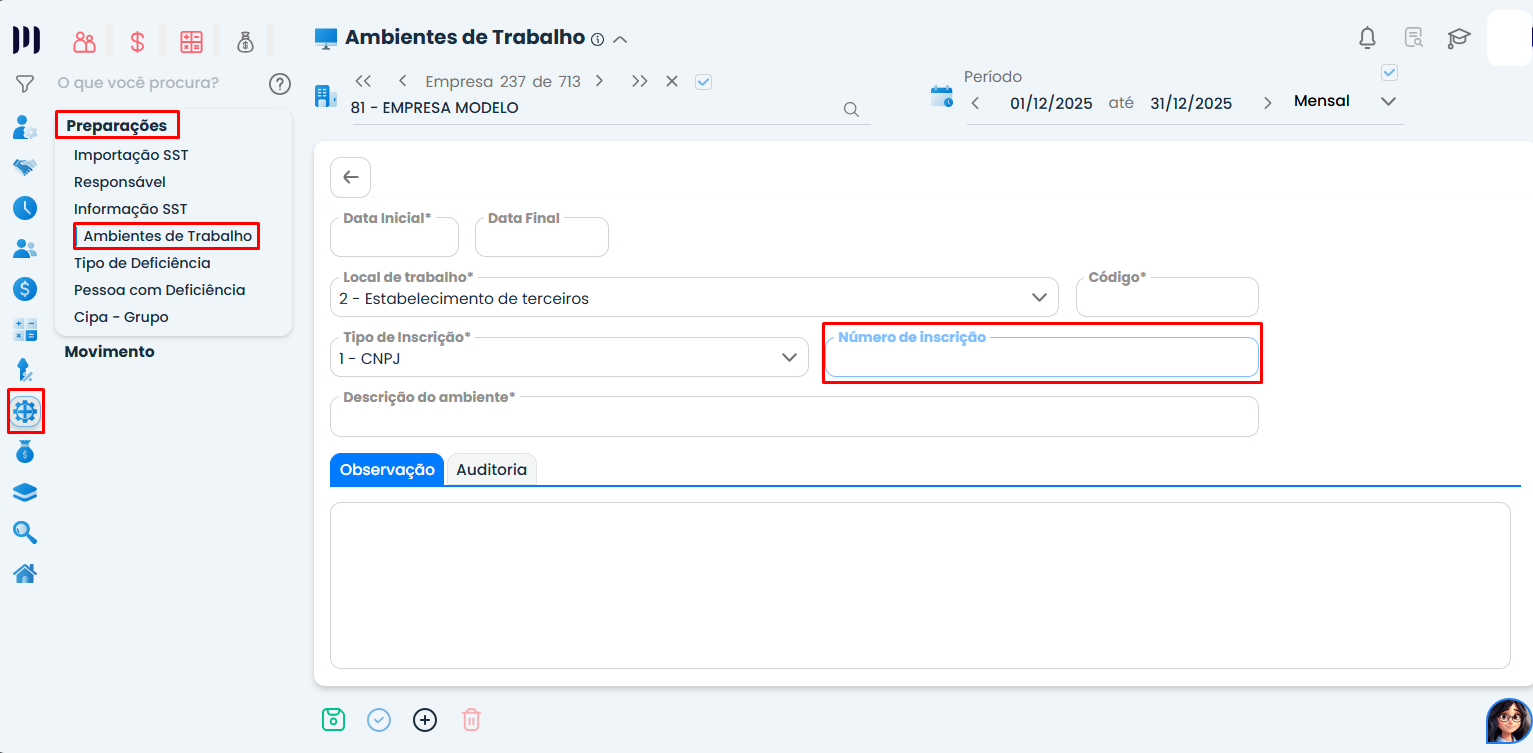Open the notifications bell icon

tap(1367, 38)
